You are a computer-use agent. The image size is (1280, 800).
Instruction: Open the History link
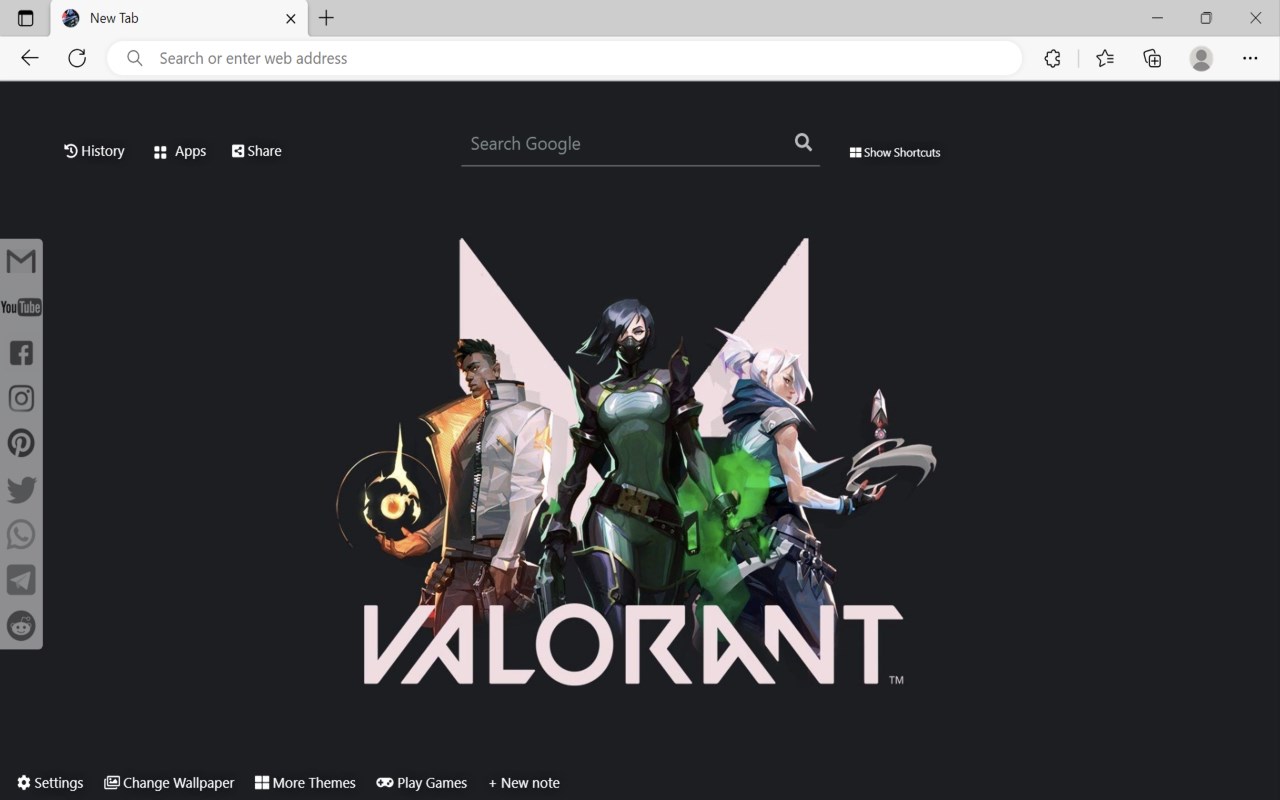[94, 151]
